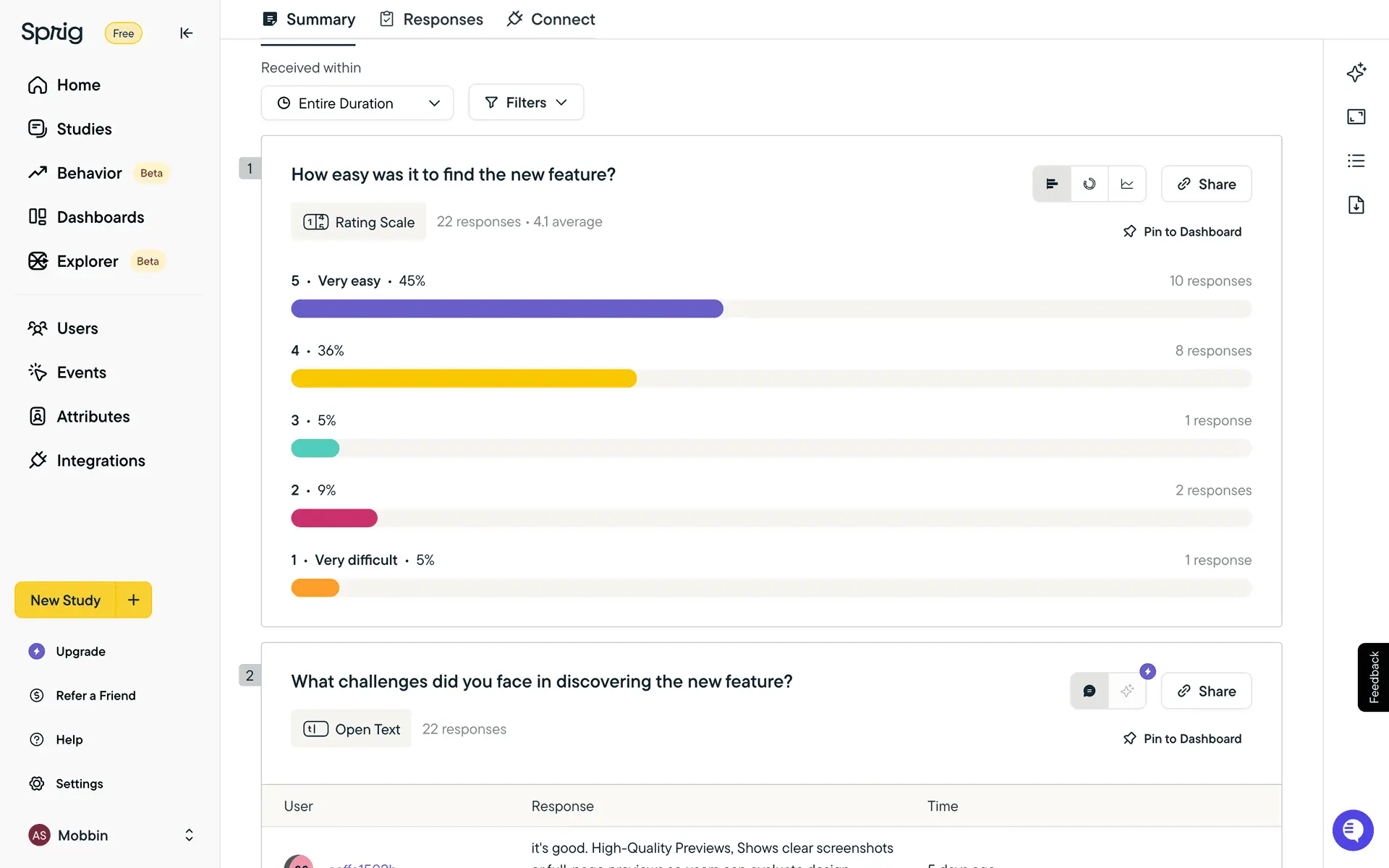Screen dimensions: 1389x868
Task: Click the purple Very easy progress bar
Action: pos(506,309)
